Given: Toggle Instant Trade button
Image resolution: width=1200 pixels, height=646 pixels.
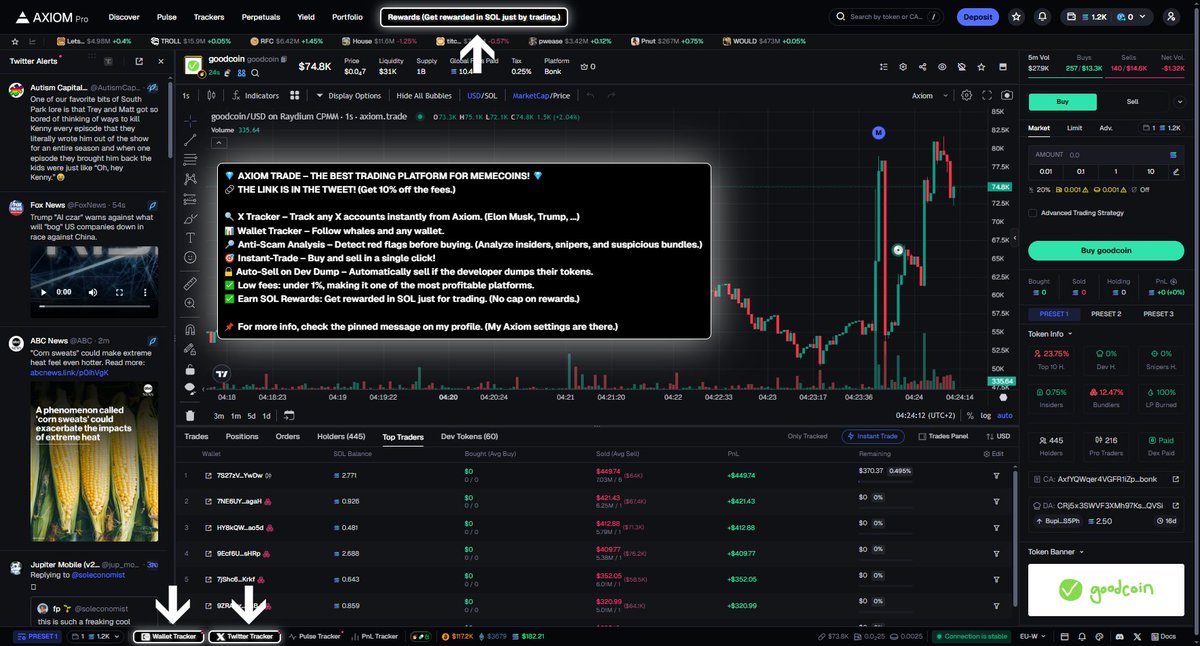Looking at the screenshot, I should [x=874, y=436].
